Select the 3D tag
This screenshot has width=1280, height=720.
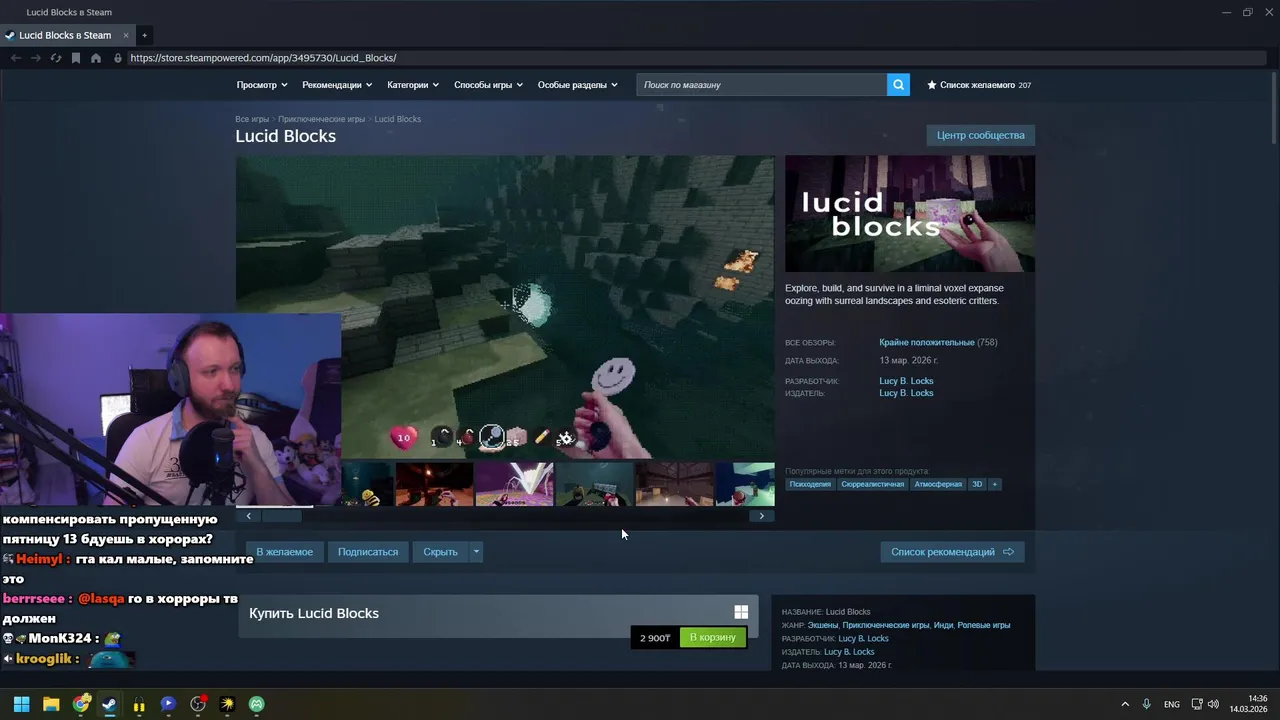click(977, 484)
